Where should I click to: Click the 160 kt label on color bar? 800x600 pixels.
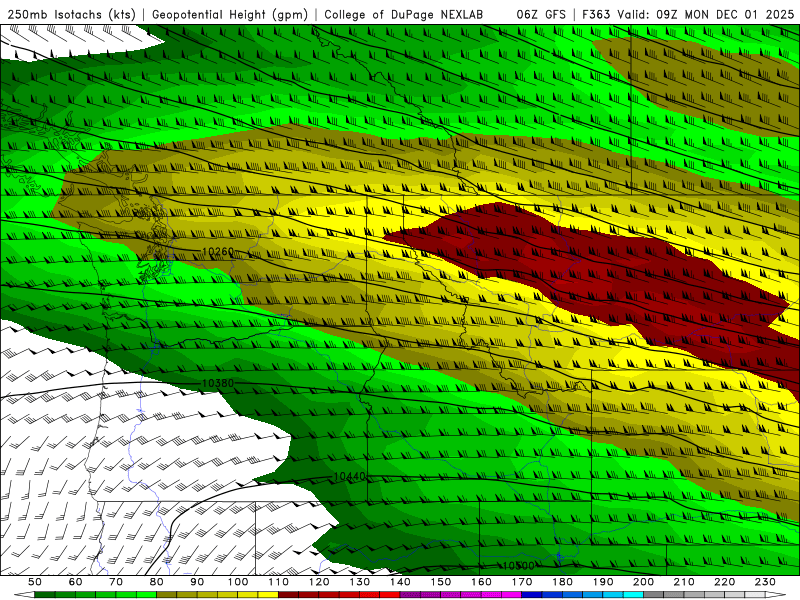tap(481, 582)
